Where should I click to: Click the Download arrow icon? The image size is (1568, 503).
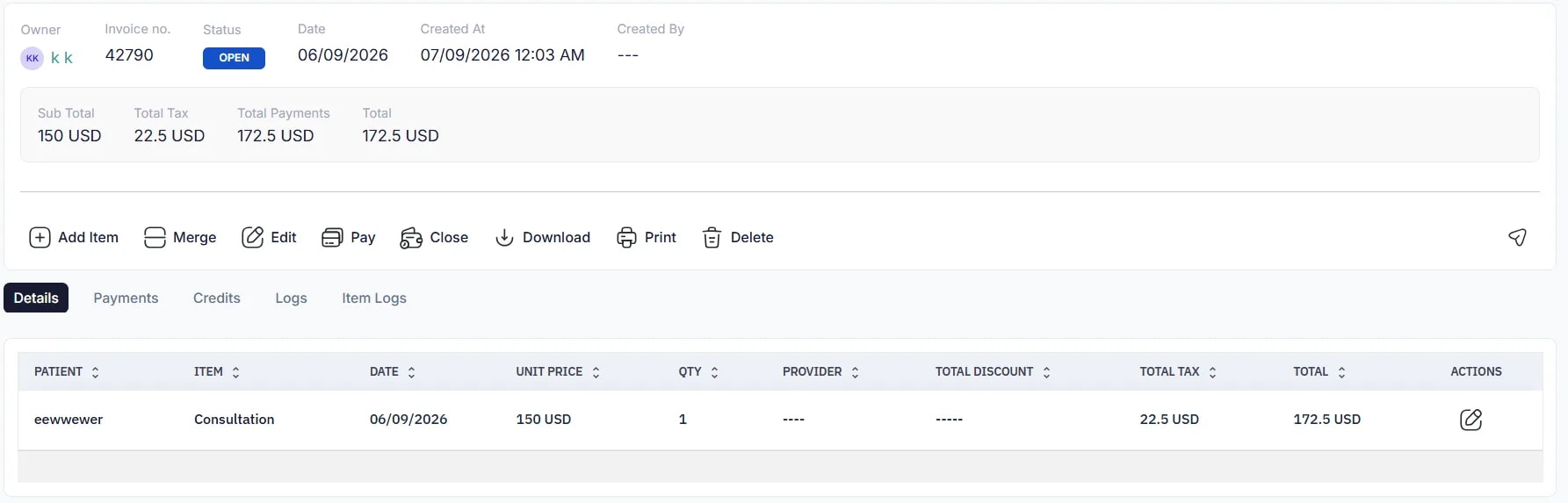click(x=504, y=238)
